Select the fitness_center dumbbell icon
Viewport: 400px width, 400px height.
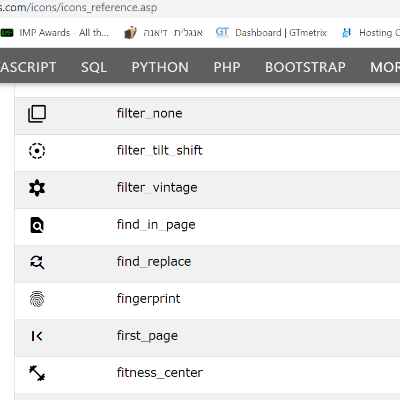pyautogui.click(x=37, y=373)
